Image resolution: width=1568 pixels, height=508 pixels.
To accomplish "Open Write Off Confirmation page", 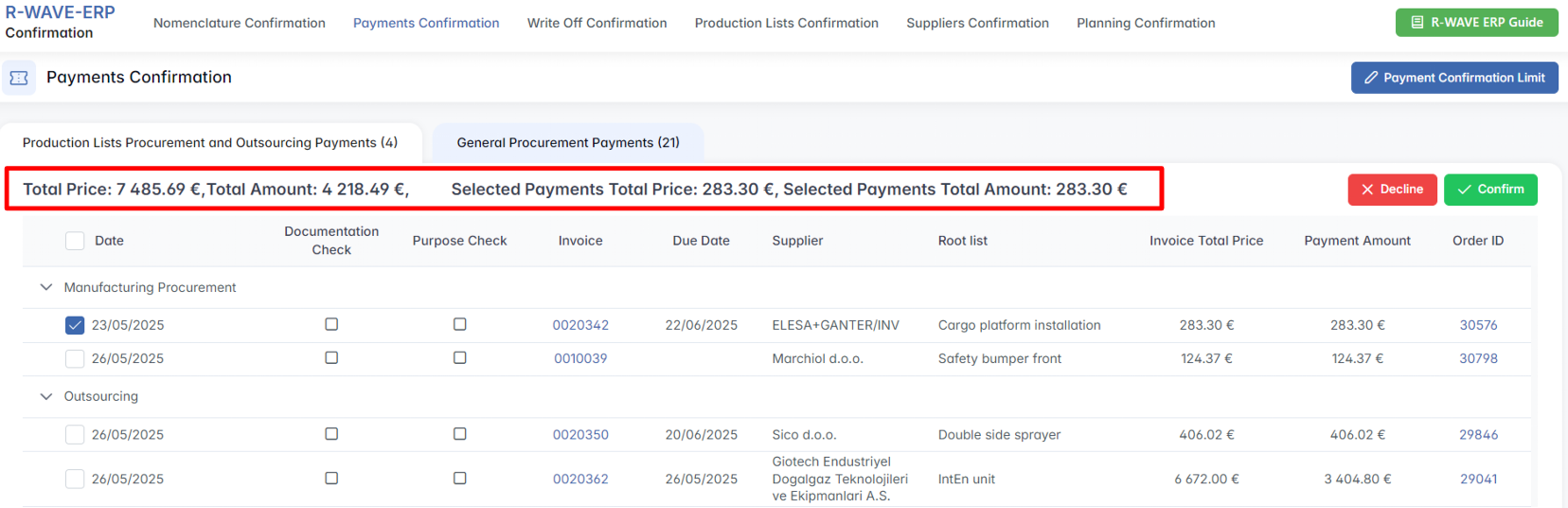I will [597, 23].
